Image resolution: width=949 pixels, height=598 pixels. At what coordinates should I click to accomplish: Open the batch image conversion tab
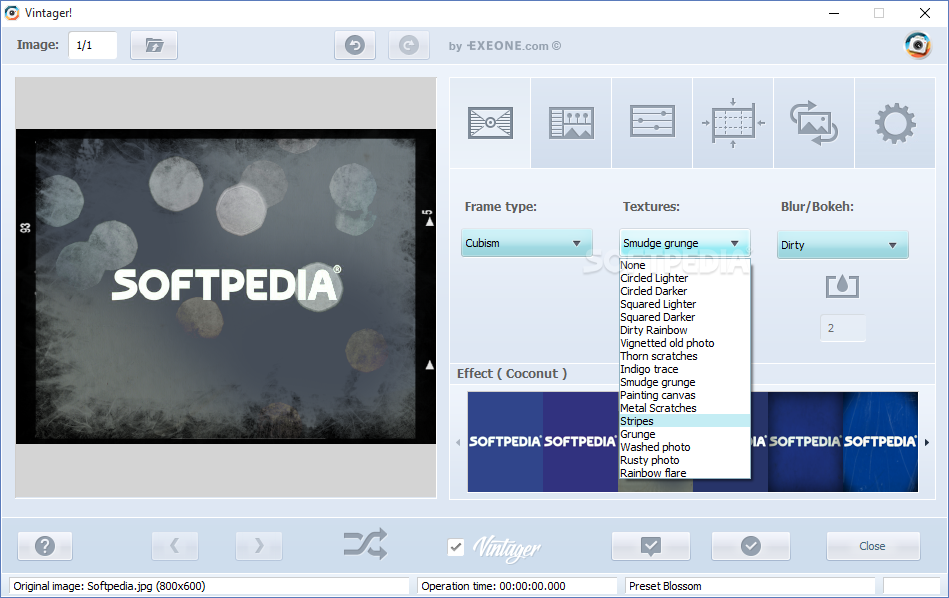point(814,123)
